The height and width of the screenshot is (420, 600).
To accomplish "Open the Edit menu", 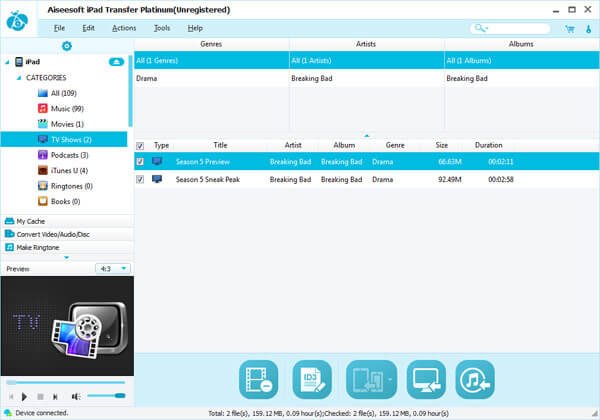I will [88, 28].
